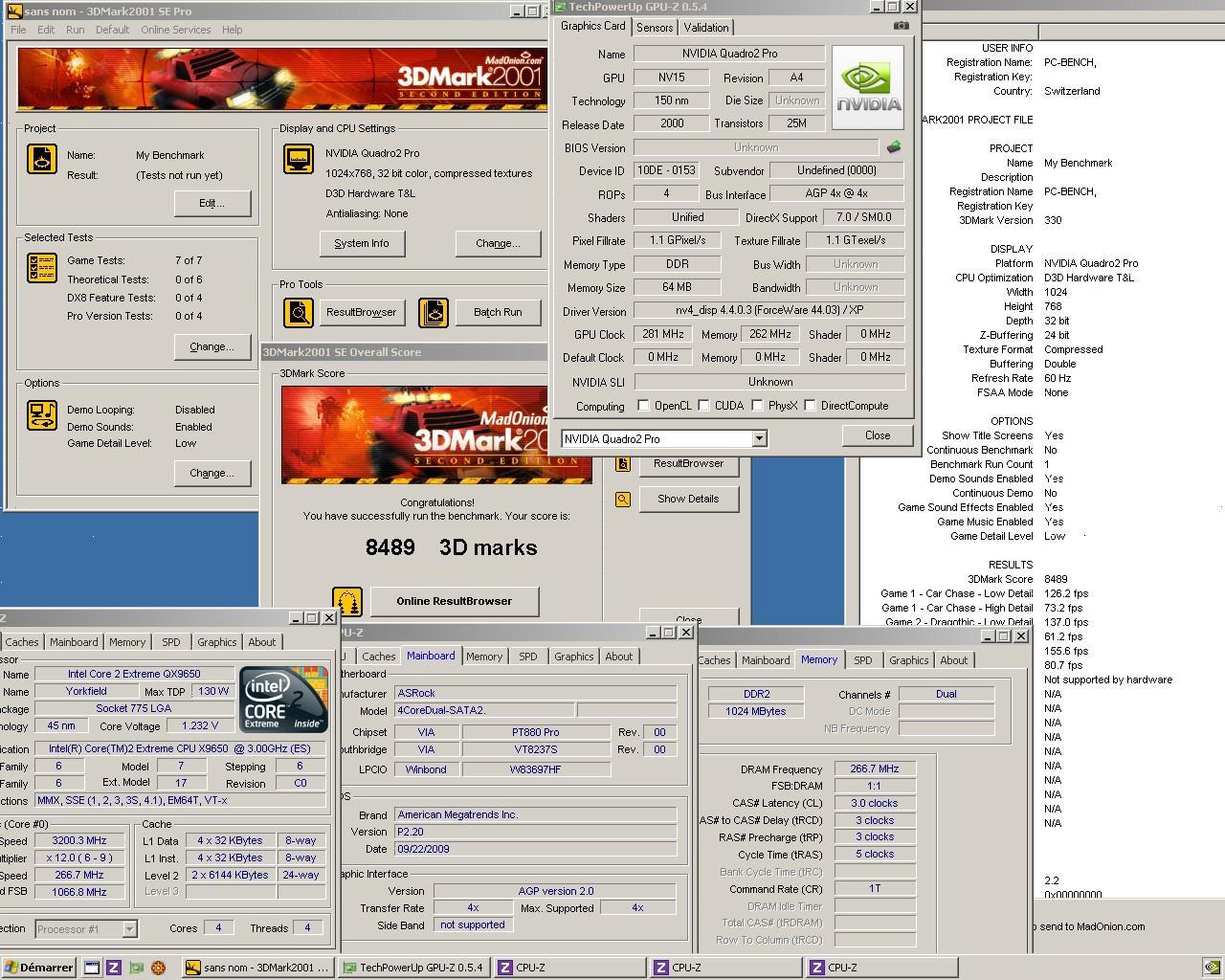Screen dimensions: 1225x980
Task: Click the Intel Core 2 Extreme logo in CPU-Z
Action: pos(282,700)
